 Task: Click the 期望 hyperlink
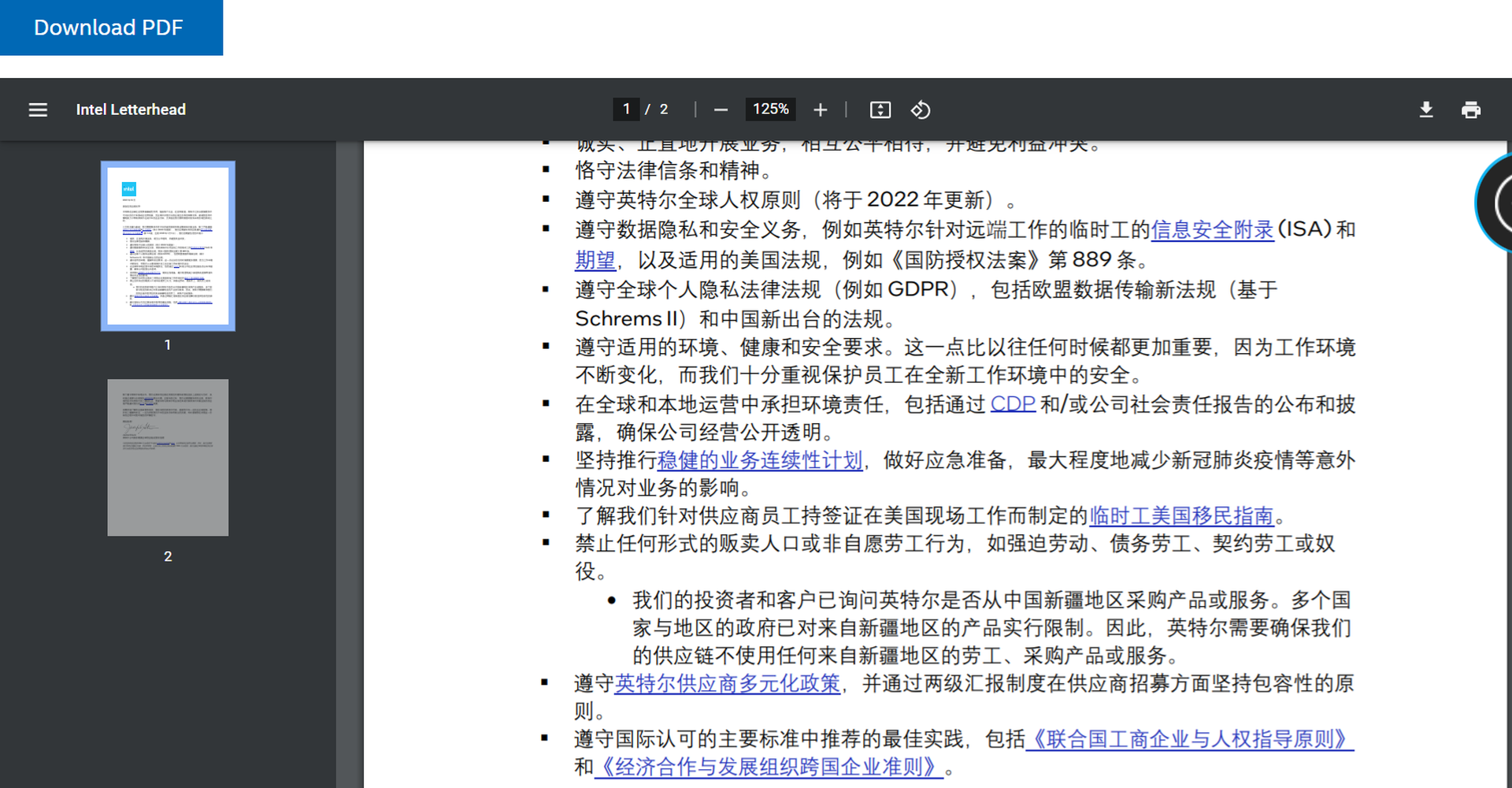595,260
